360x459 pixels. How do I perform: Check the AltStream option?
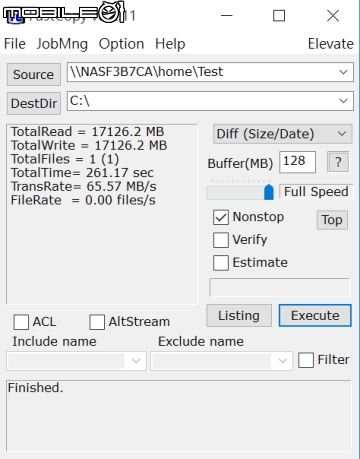tap(97, 322)
